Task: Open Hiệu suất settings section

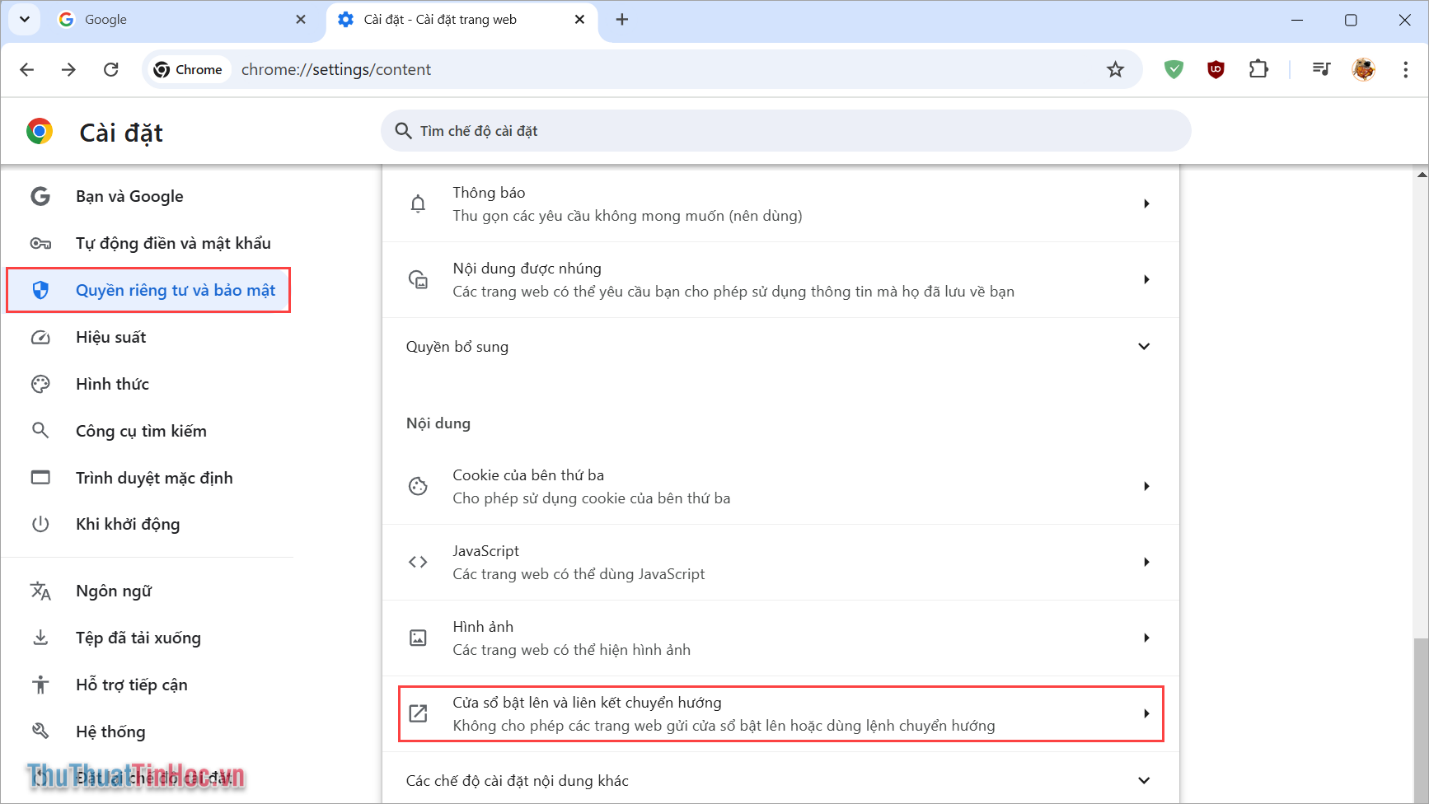Action: 110,338
